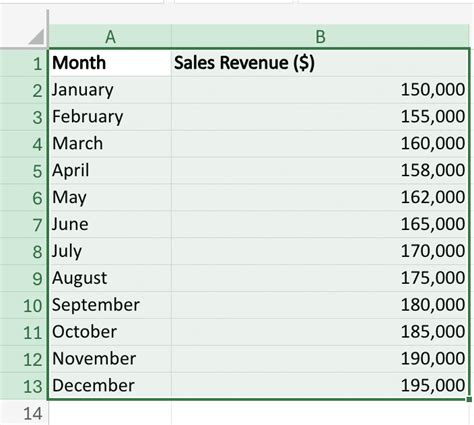Click the 155,000 revenue cell
This screenshot has height=425, width=474.
pyautogui.click(x=320, y=117)
